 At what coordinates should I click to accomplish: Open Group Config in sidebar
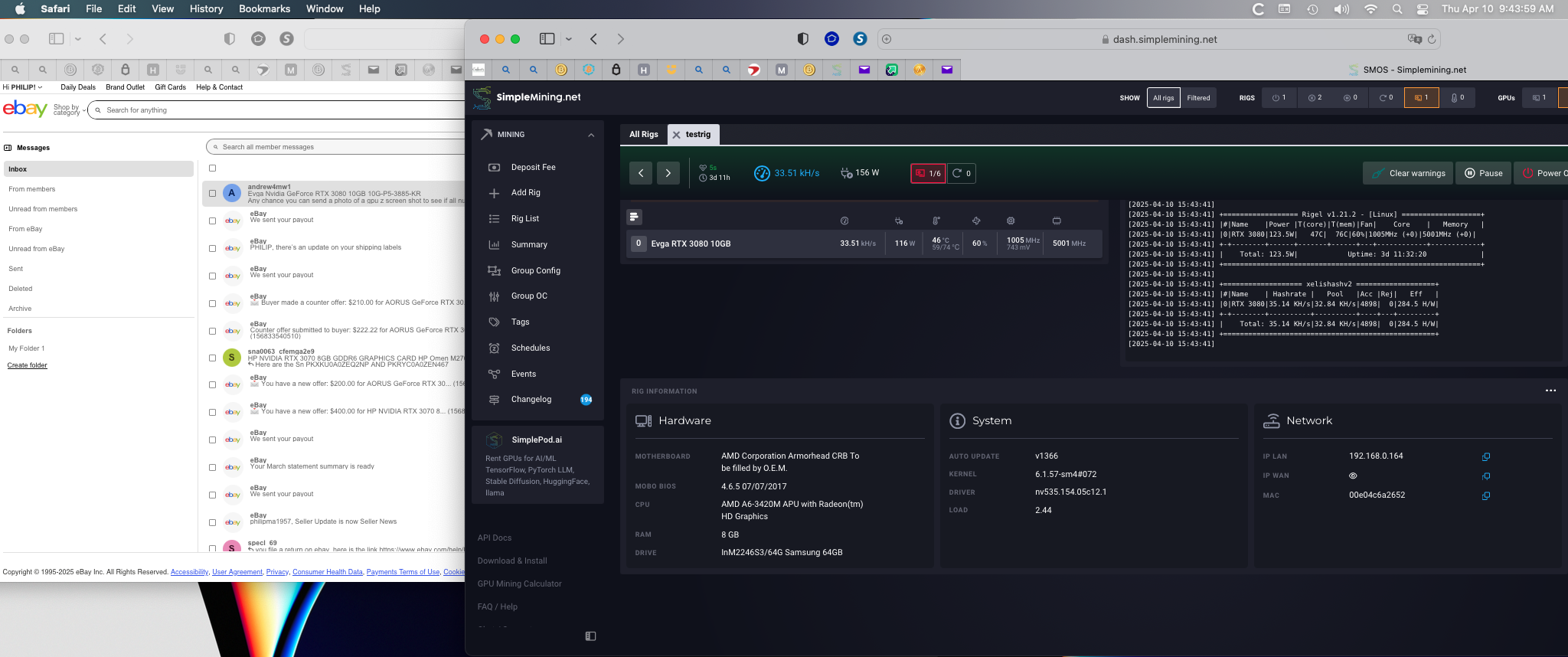click(x=535, y=270)
